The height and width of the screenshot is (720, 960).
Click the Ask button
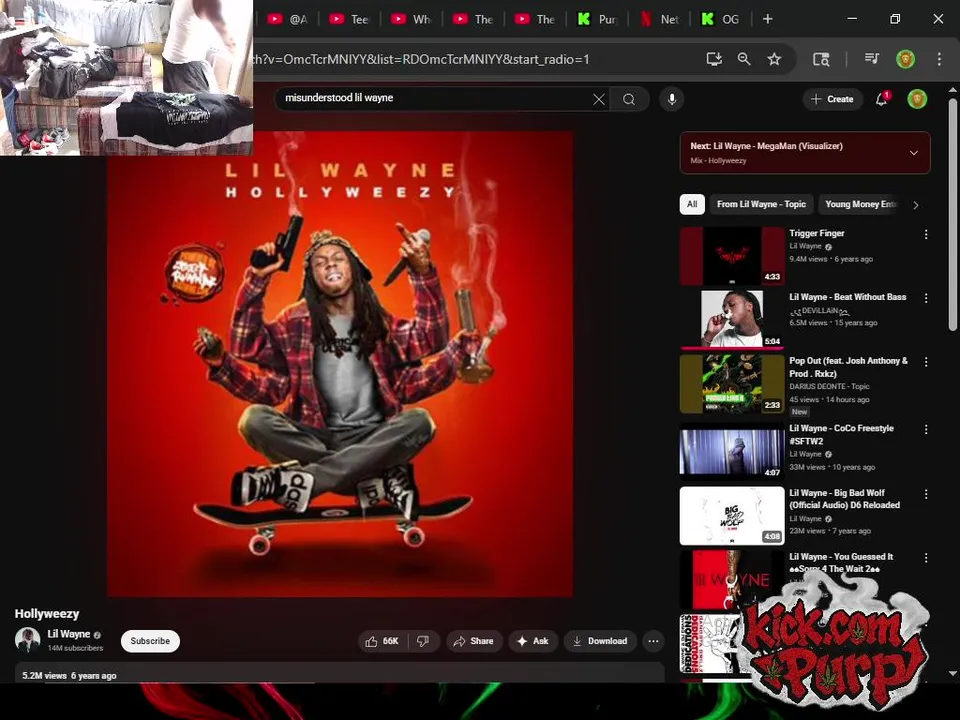coord(533,641)
